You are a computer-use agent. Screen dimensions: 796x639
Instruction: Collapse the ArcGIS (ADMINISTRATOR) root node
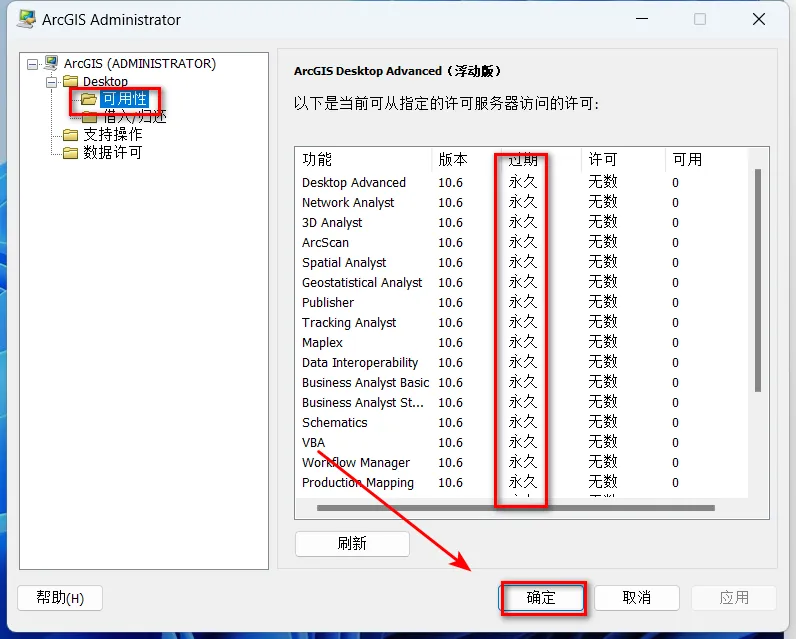(x=32, y=64)
